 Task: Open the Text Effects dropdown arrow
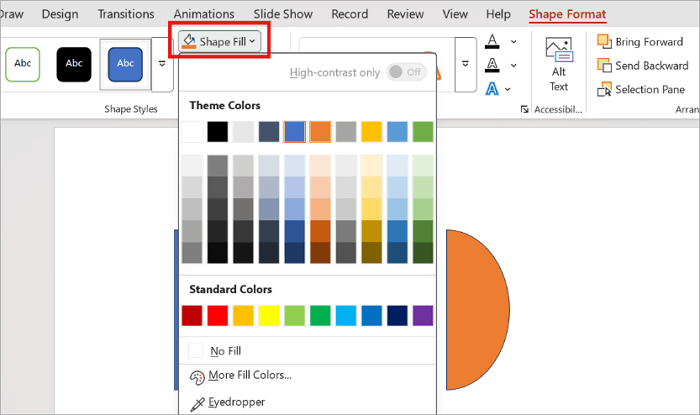(x=508, y=89)
